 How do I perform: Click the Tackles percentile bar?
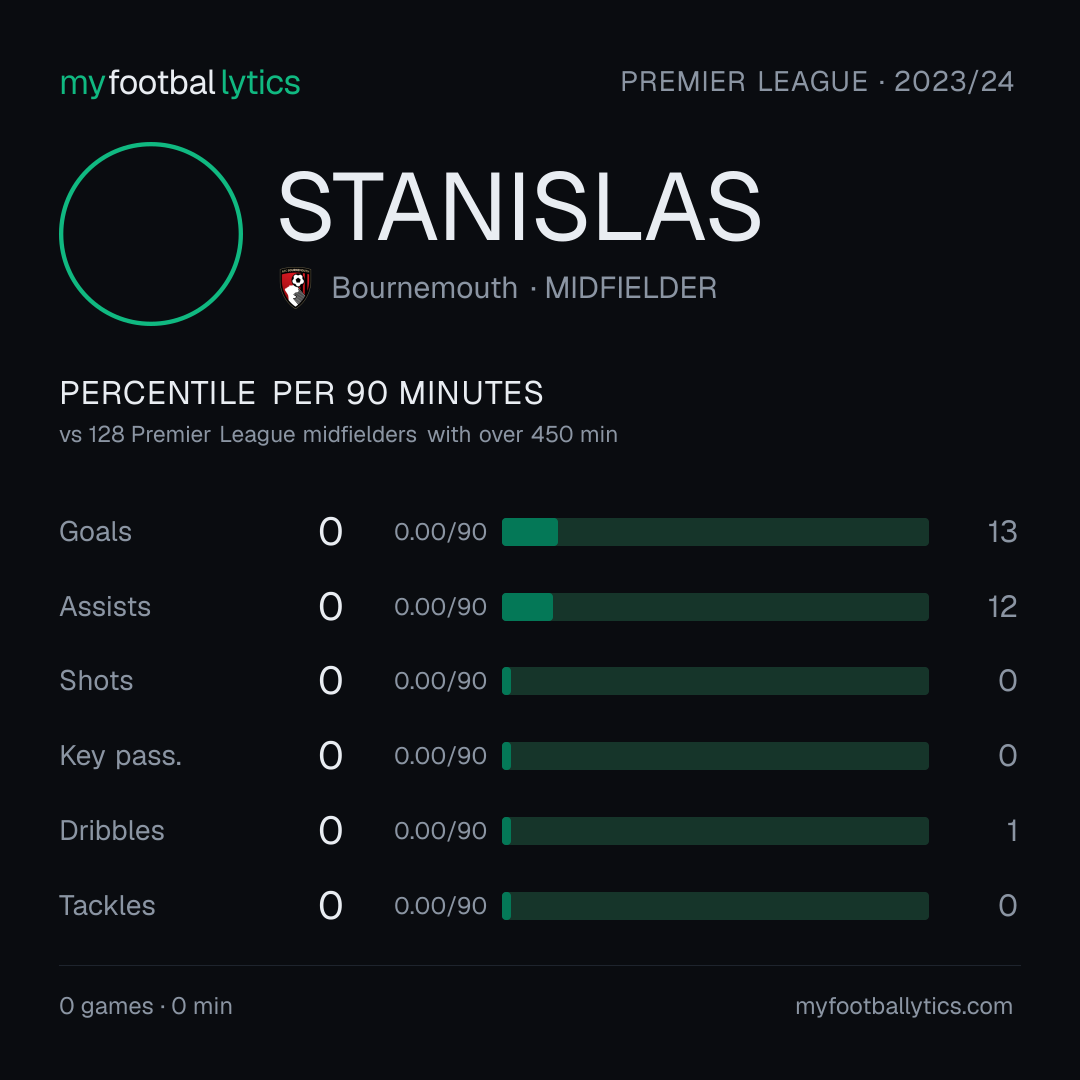click(715, 906)
